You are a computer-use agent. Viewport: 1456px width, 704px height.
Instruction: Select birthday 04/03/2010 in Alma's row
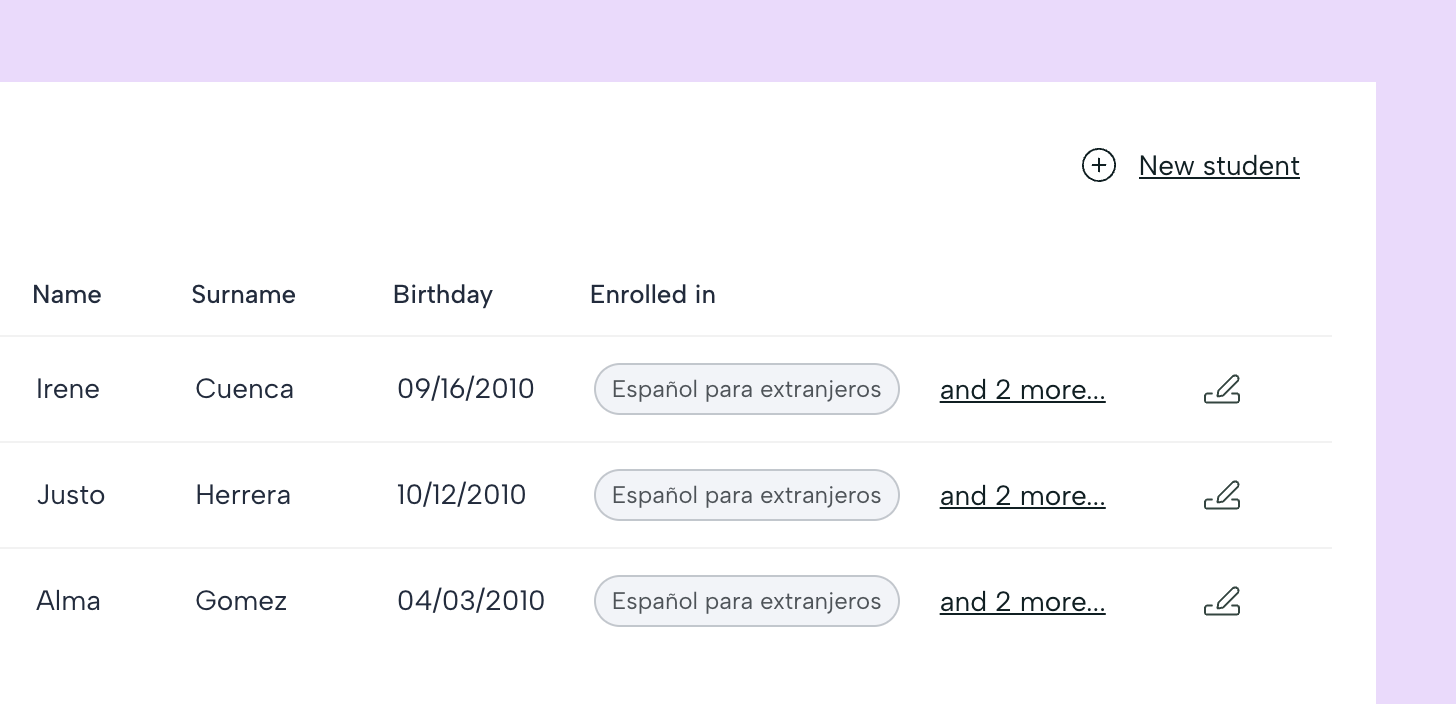point(471,600)
